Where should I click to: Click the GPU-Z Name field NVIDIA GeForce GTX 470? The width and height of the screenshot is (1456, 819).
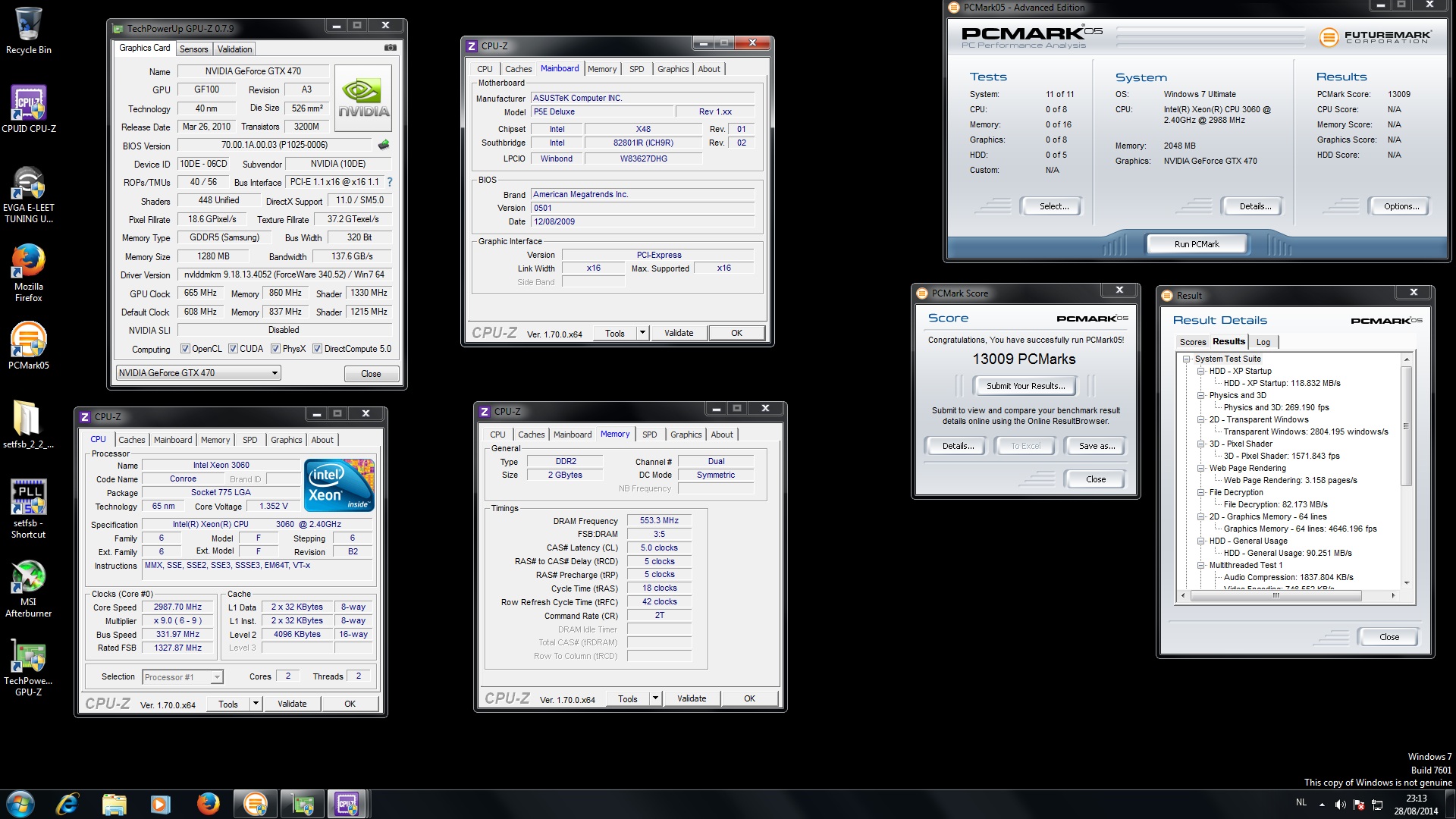(253, 71)
